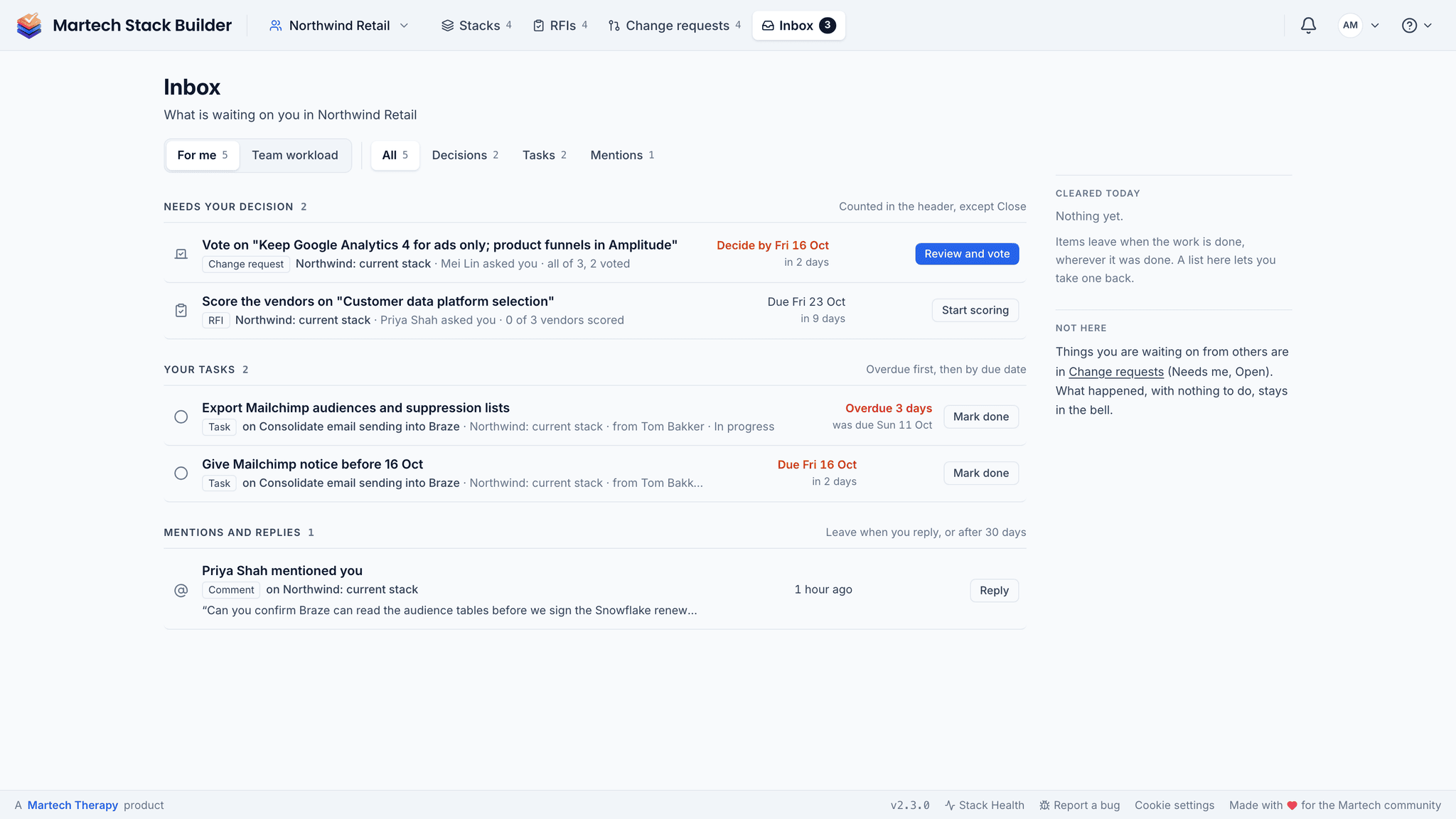Image resolution: width=1456 pixels, height=819 pixels.
Task: Click the @ mention icon for Priya Shah
Action: pos(181,590)
